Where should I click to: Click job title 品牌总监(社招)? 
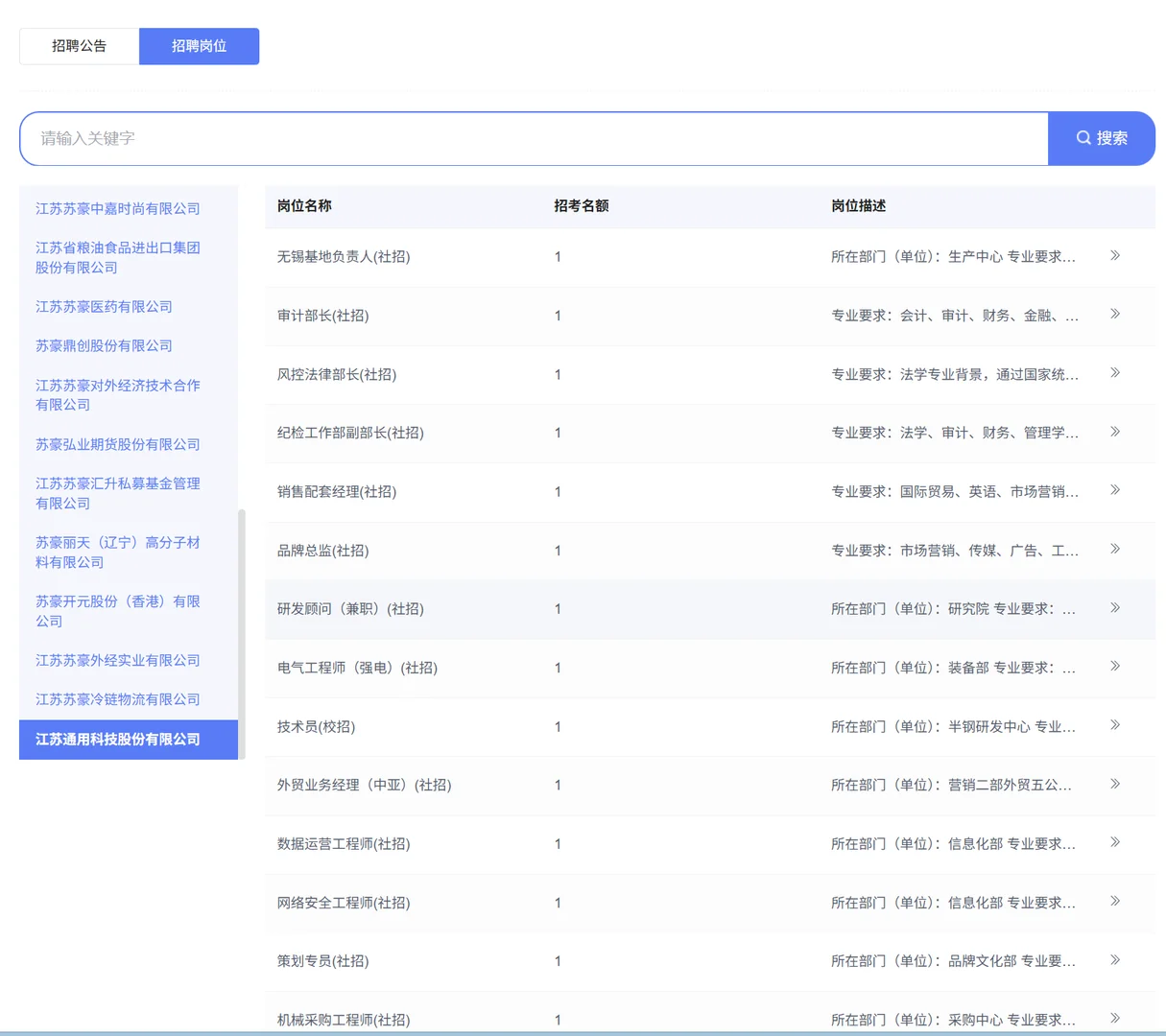322,551
